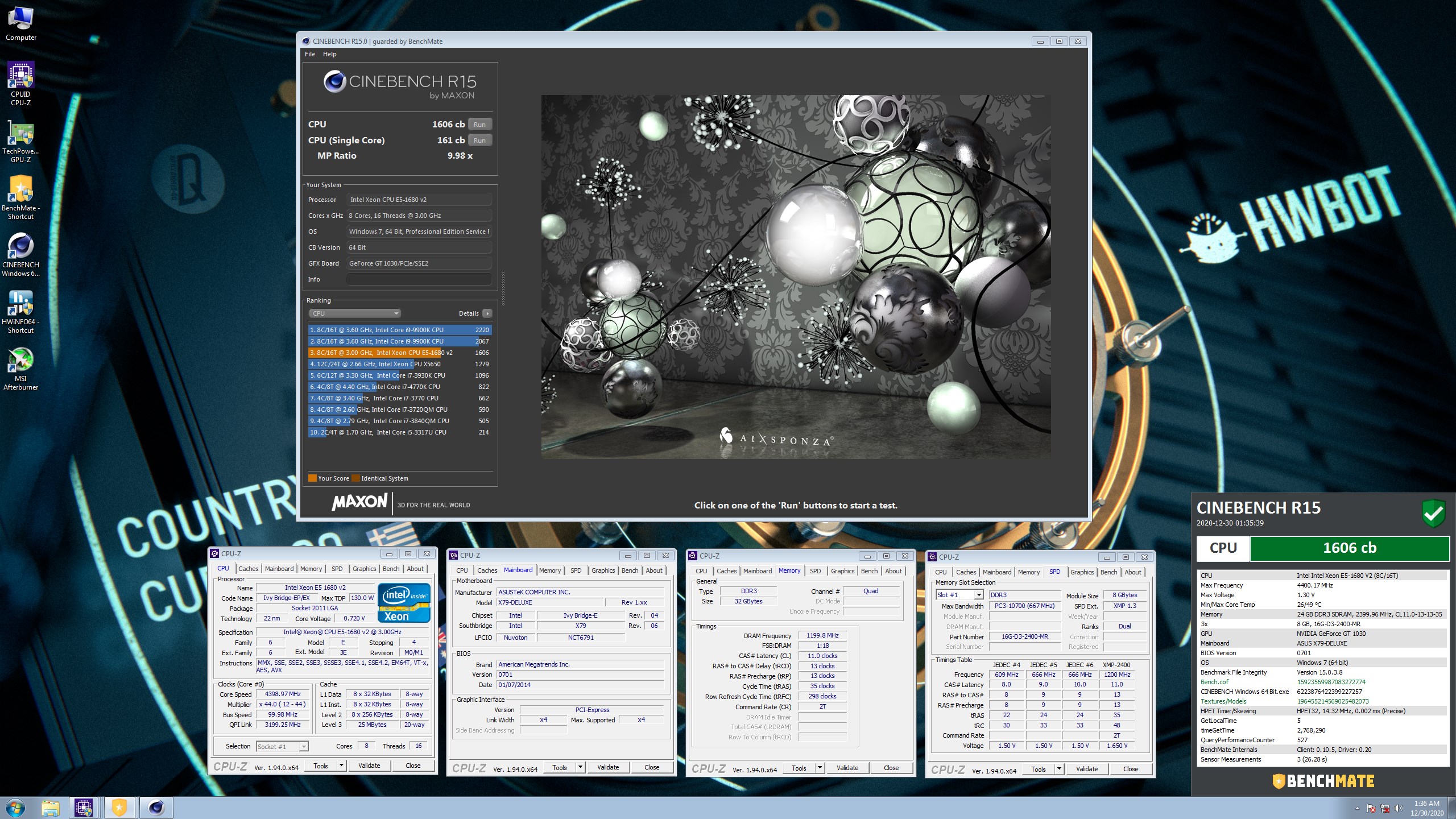Open About tab in SPD CPU-Z window
This screenshot has height=819, width=1456.
(1132, 572)
